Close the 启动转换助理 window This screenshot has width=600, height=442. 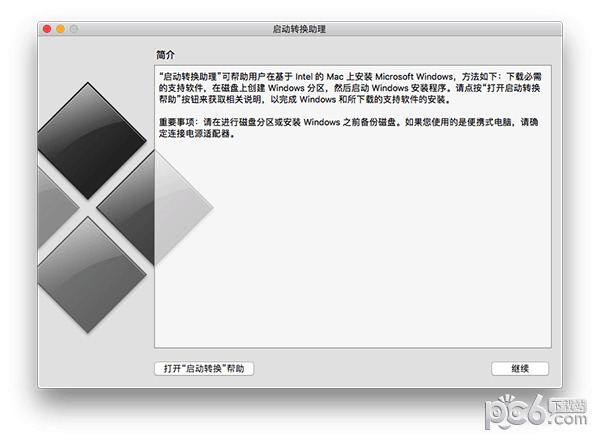(x=47, y=29)
